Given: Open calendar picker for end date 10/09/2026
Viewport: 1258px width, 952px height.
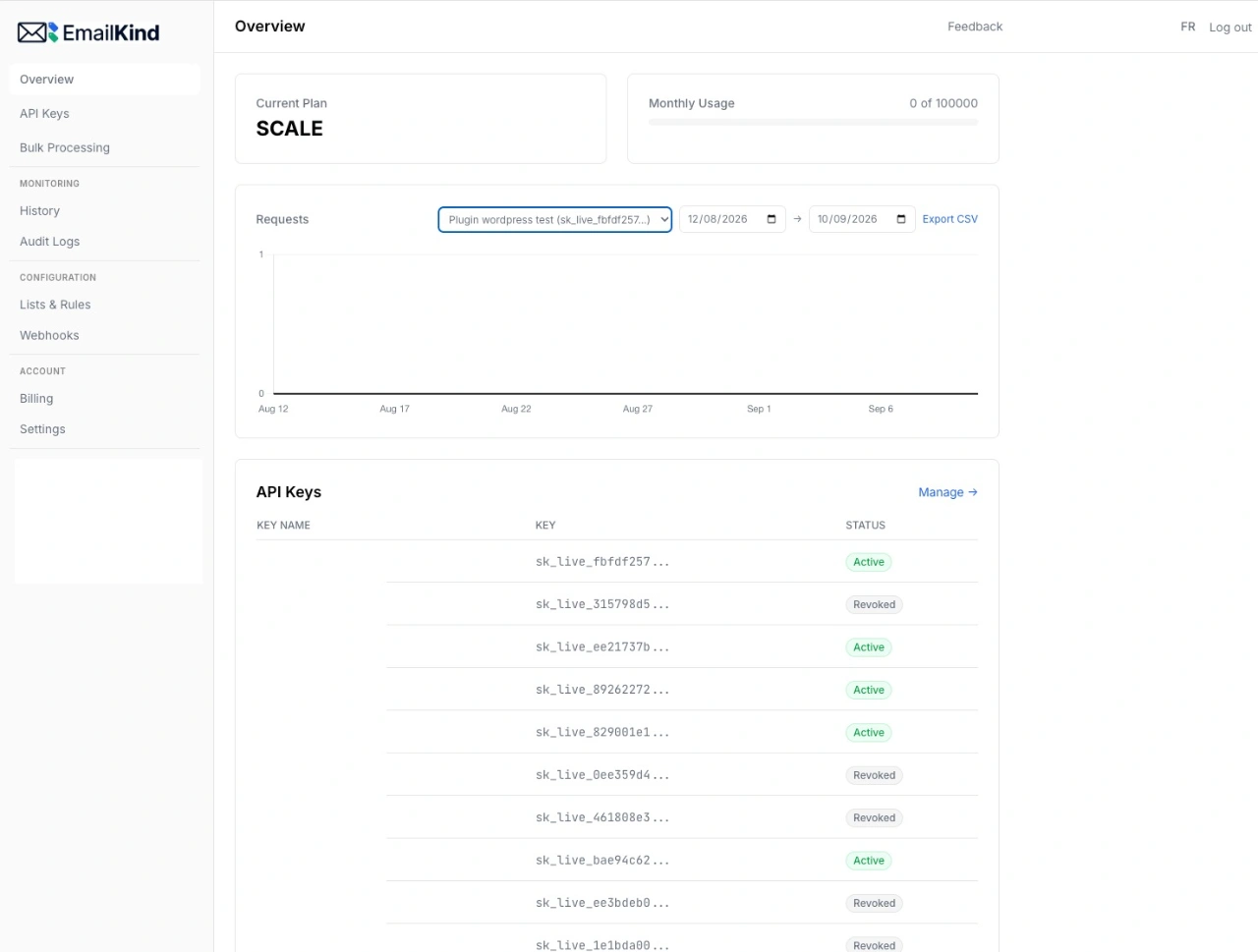Looking at the screenshot, I should click(x=901, y=219).
